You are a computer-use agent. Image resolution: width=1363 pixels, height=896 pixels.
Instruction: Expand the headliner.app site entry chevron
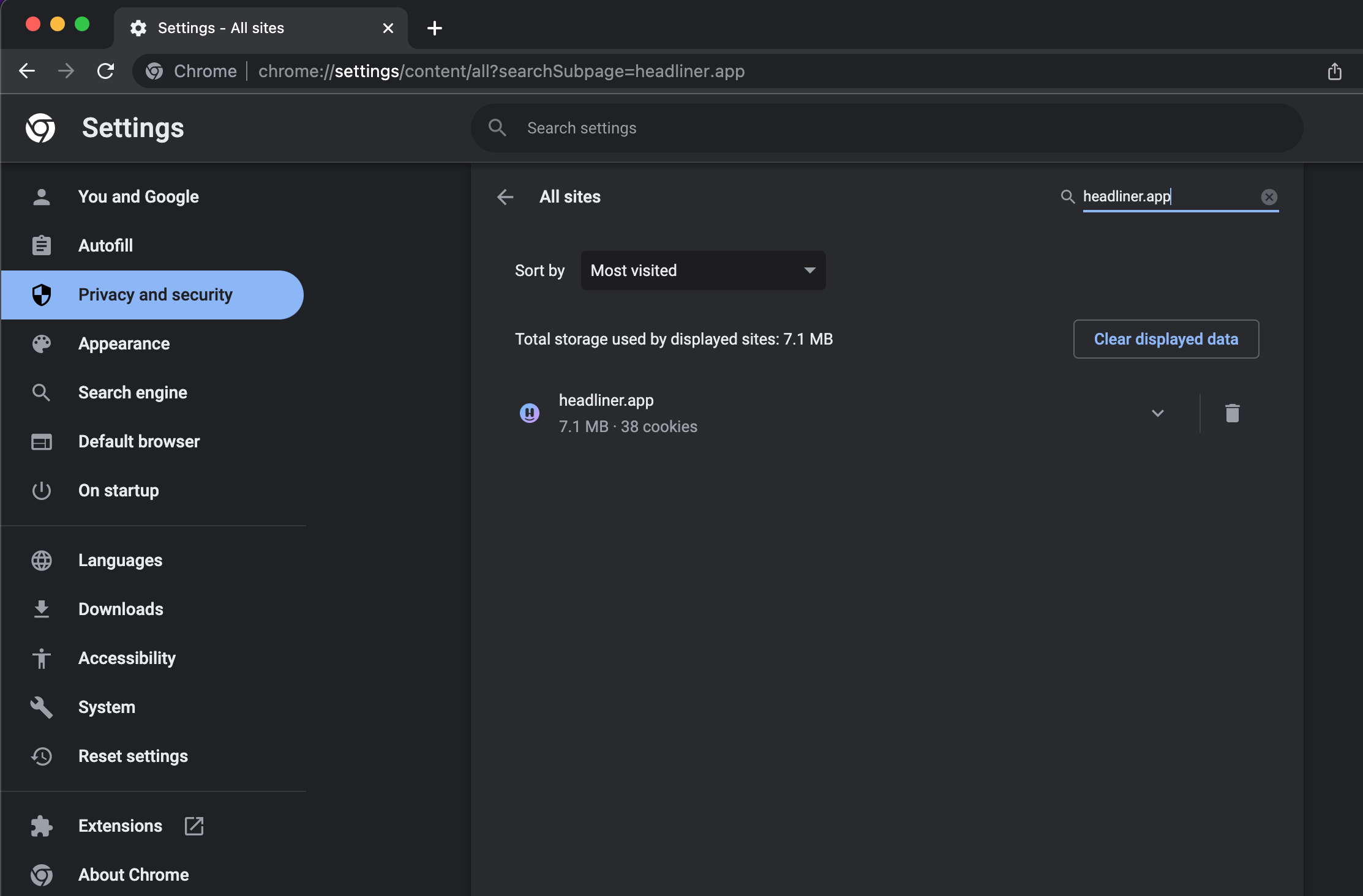(x=1157, y=413)
